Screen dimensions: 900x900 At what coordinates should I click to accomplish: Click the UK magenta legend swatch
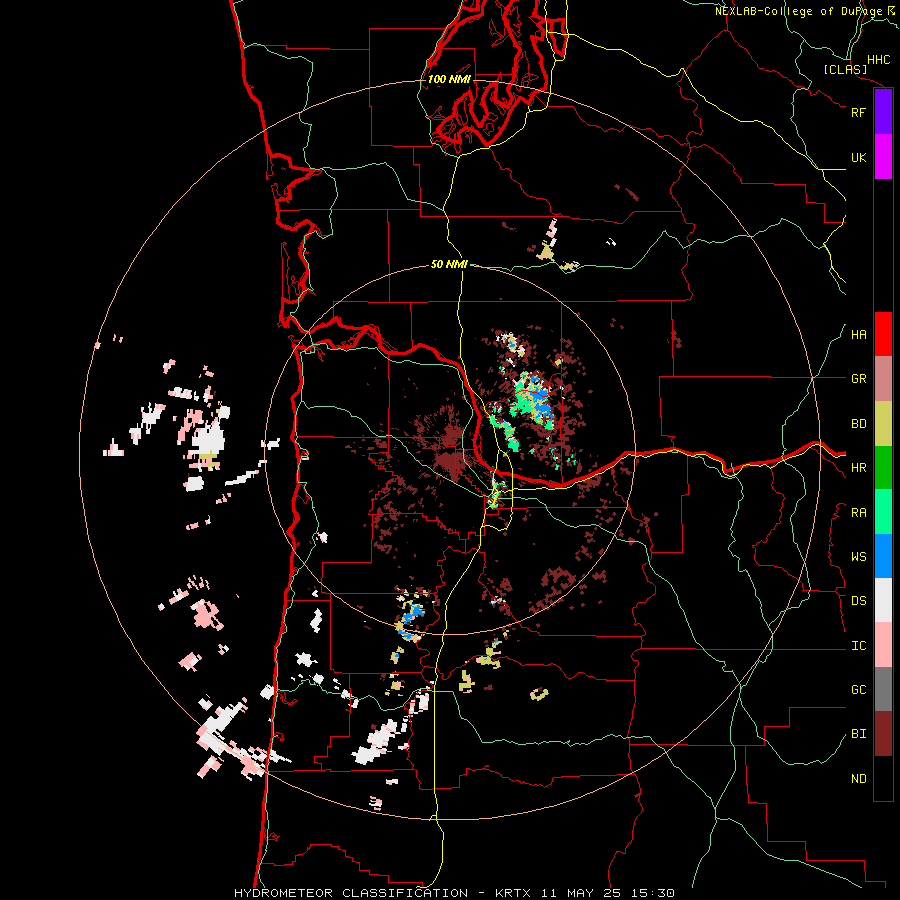coord(883,157)
